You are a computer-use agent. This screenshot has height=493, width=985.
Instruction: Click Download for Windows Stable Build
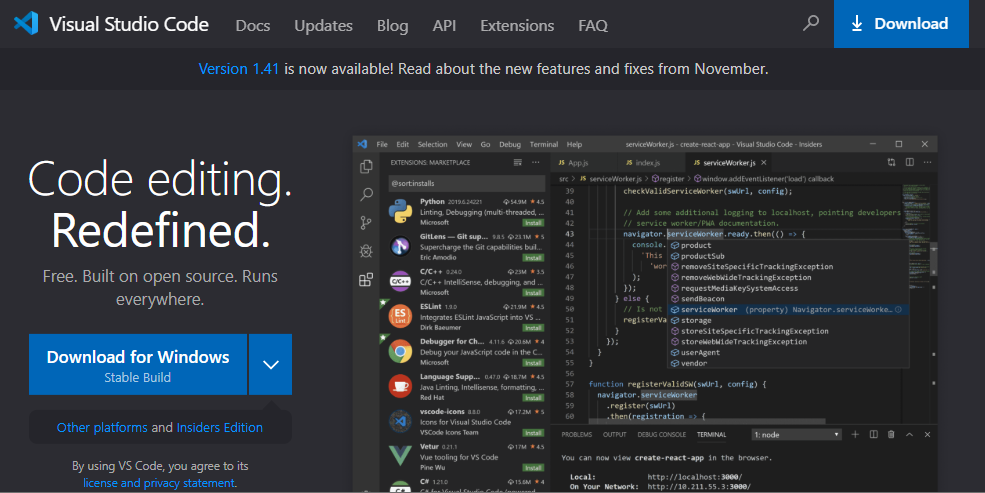(x=138, y=364)
